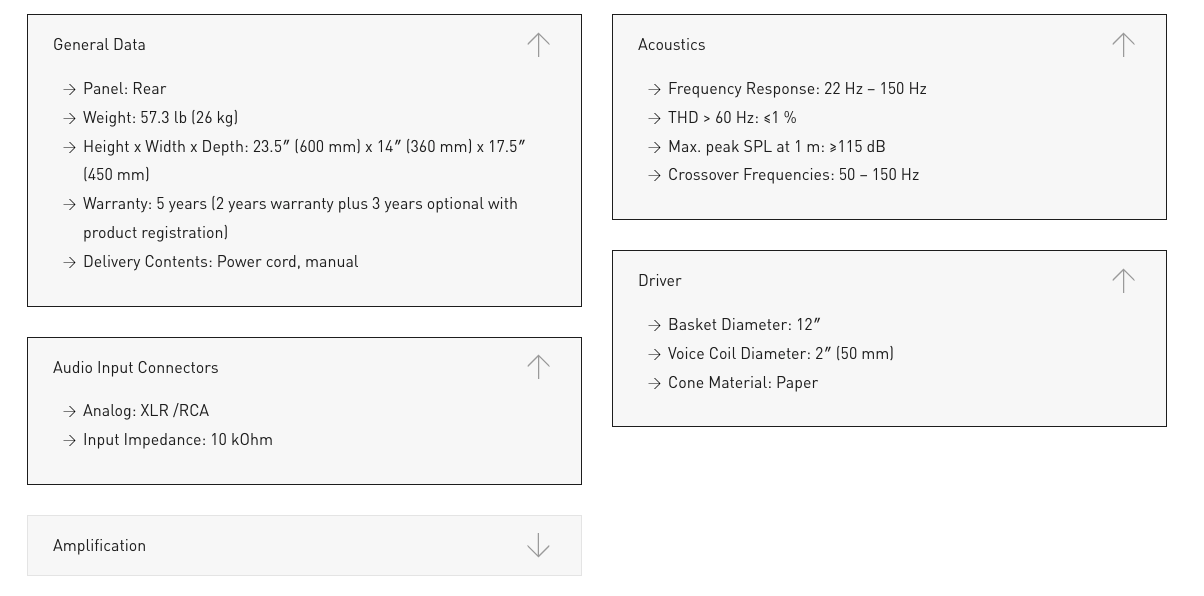Viewport: 1204px width, 596px height.
Task: Click the Weight 57.3 lb entry
Action: 160,118
